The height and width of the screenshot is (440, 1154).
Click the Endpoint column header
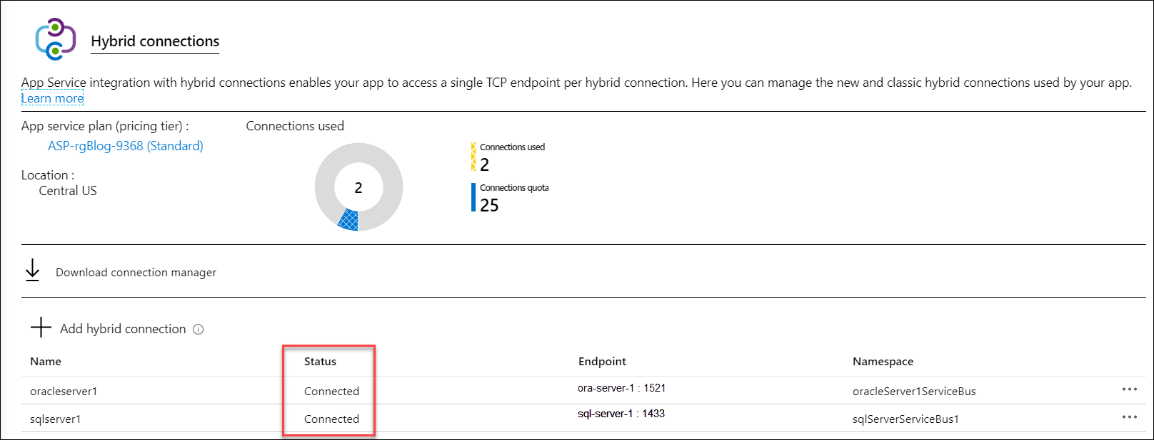pos(602,361)
